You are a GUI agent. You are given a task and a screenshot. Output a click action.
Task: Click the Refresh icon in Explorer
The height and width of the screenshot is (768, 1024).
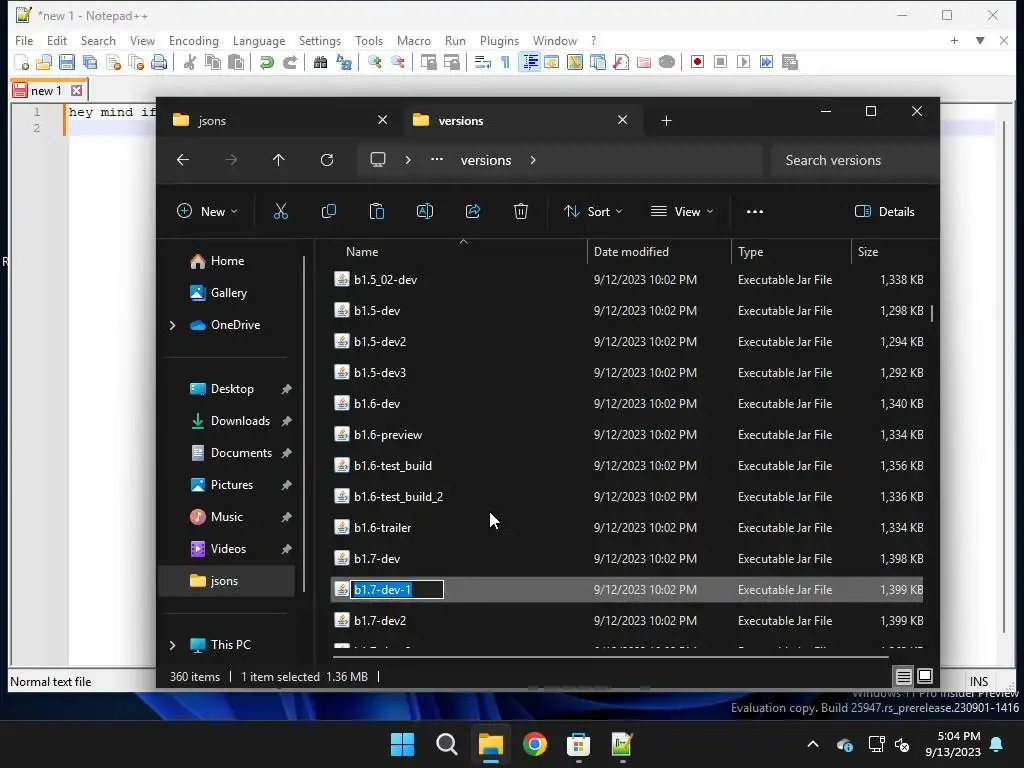tap(327, 160)
